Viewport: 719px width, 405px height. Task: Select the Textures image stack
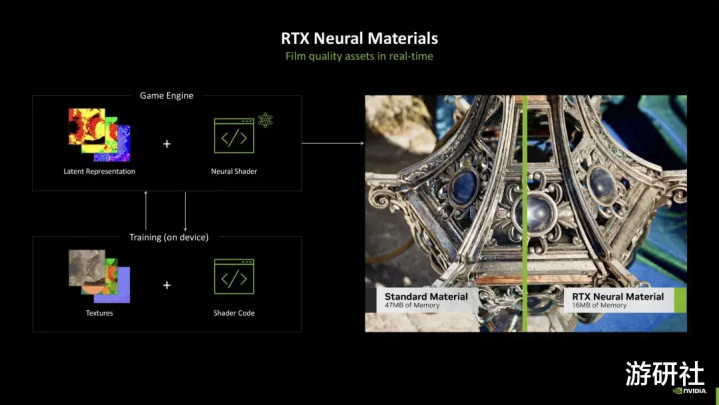100,276
